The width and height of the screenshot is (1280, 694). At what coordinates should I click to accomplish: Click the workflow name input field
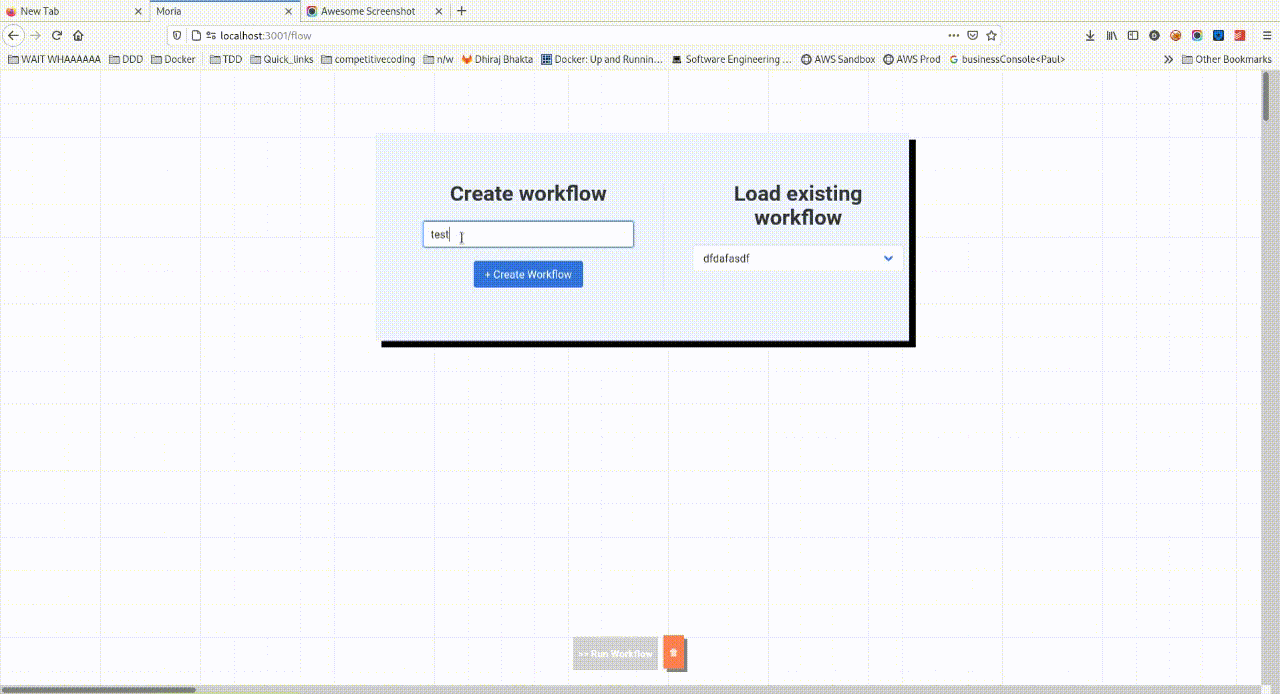pos(528,235)
